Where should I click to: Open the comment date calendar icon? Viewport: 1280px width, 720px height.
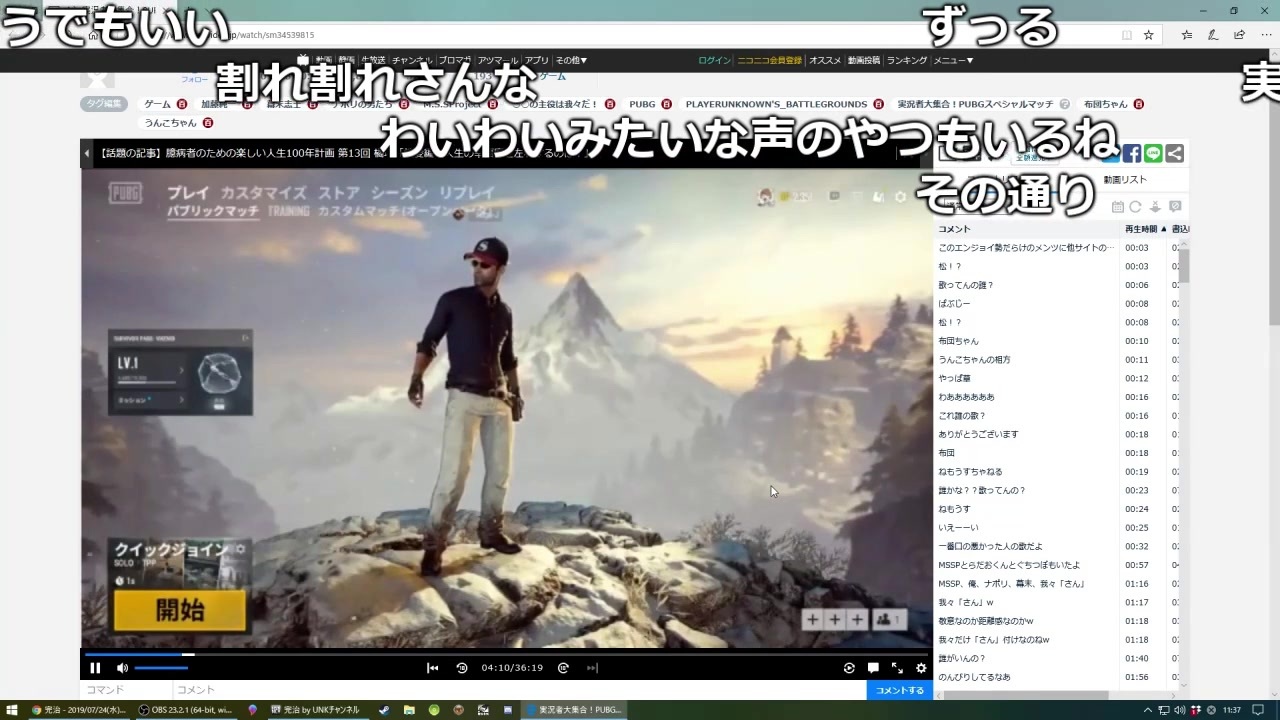point(1118,207)
